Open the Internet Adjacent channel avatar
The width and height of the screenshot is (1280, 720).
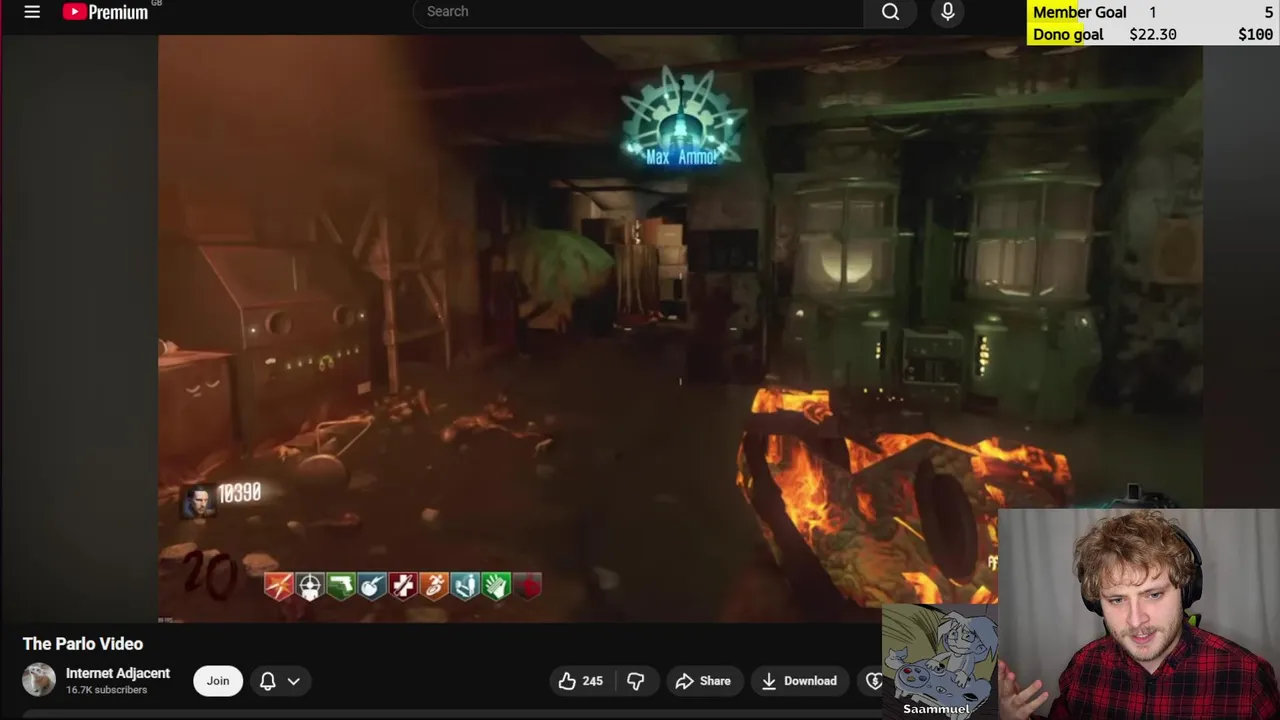[x=39, y=680]
